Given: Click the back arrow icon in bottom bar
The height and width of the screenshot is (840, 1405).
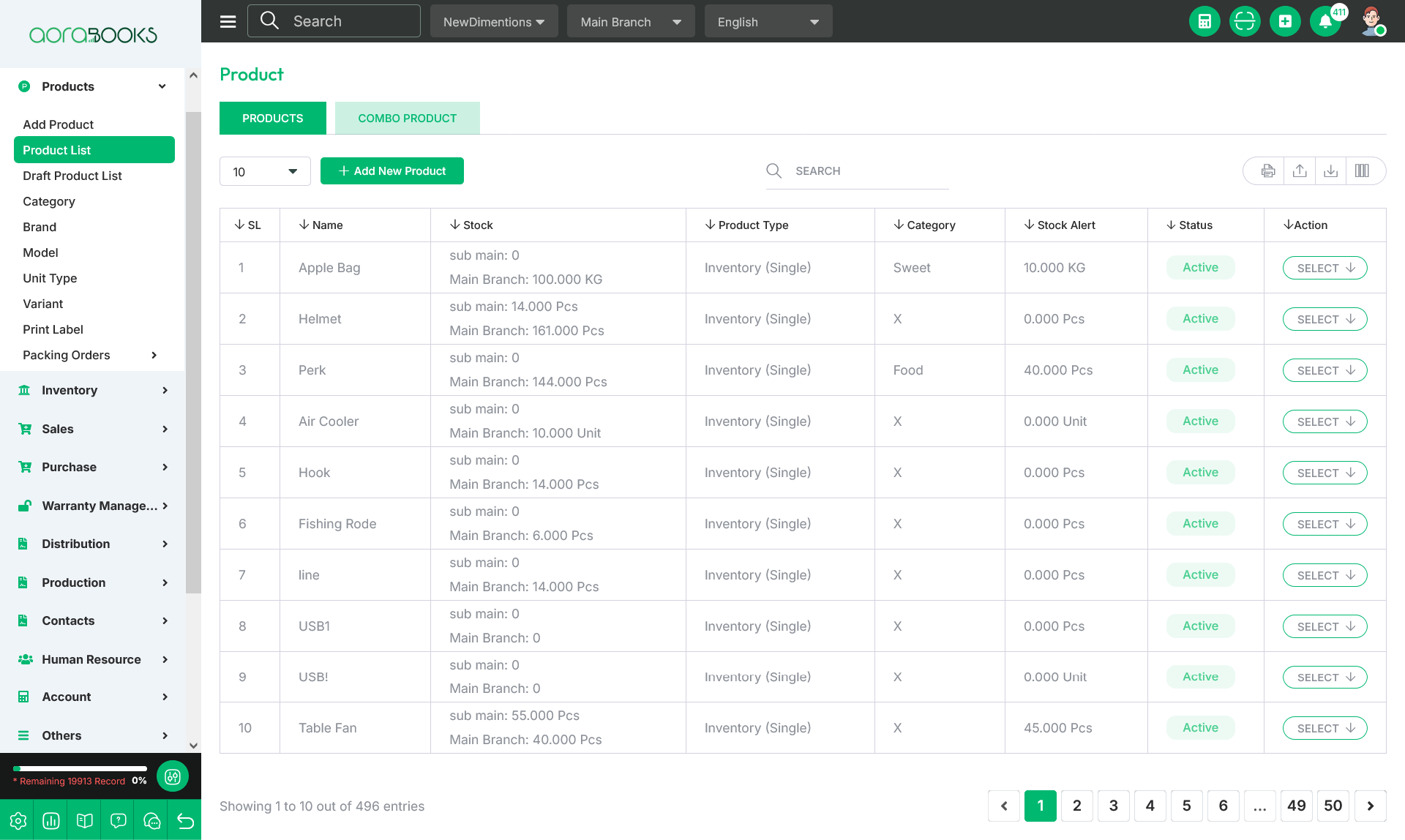Looking at the screenshot, I should (185, 820).
